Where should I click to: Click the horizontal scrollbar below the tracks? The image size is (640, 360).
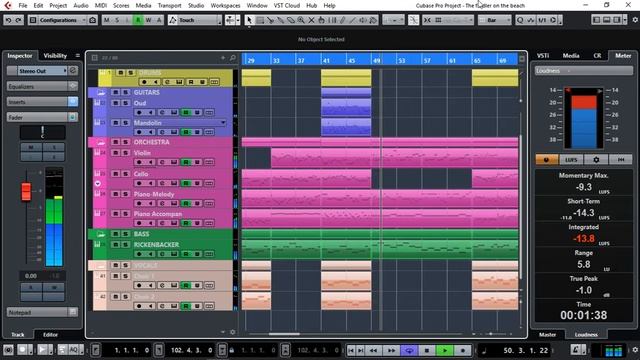(x=284, y=334)
